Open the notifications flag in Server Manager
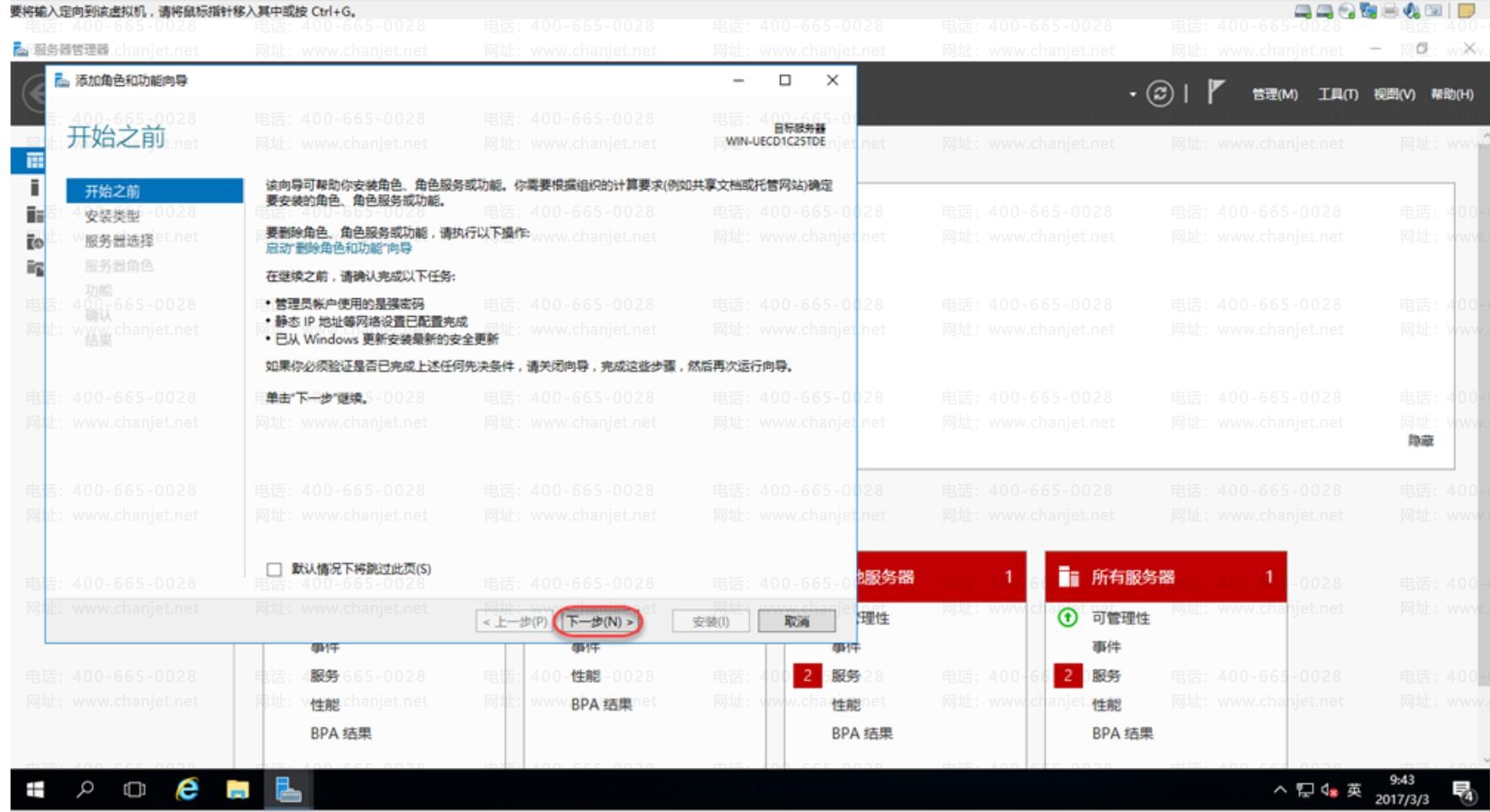The width and height of the screenshot is (1490, 812). pos(1215,91)
